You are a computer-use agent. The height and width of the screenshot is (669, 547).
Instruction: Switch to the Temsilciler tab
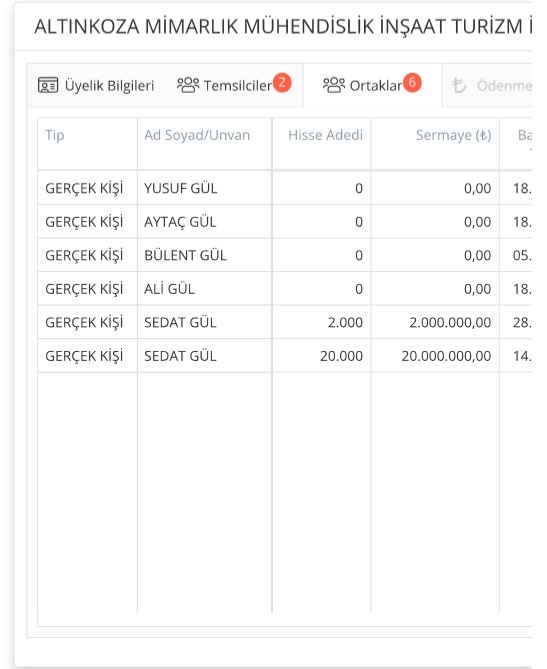(234, 85)
